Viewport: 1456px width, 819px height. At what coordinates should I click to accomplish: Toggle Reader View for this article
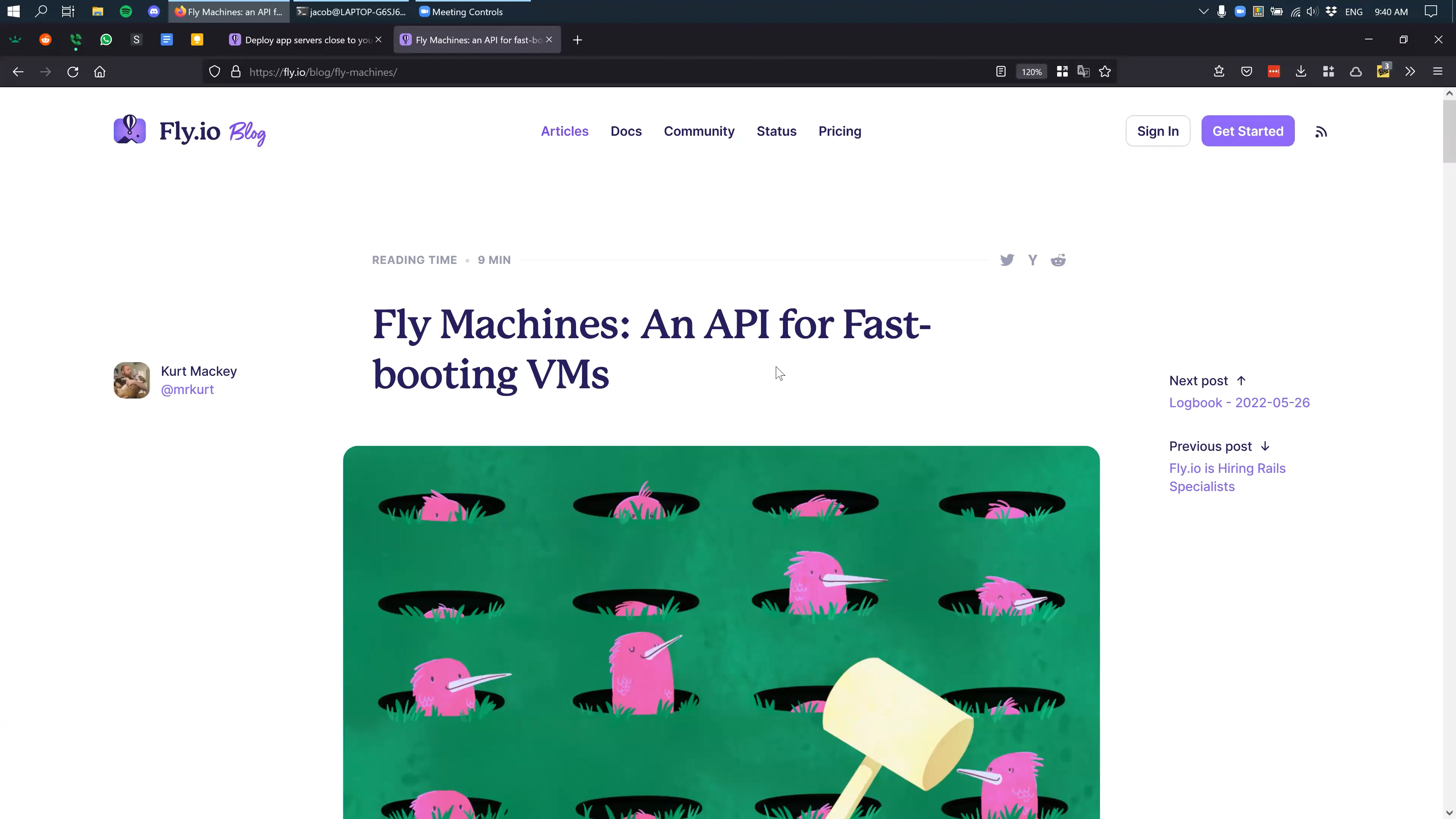(x=1001, y=71)
